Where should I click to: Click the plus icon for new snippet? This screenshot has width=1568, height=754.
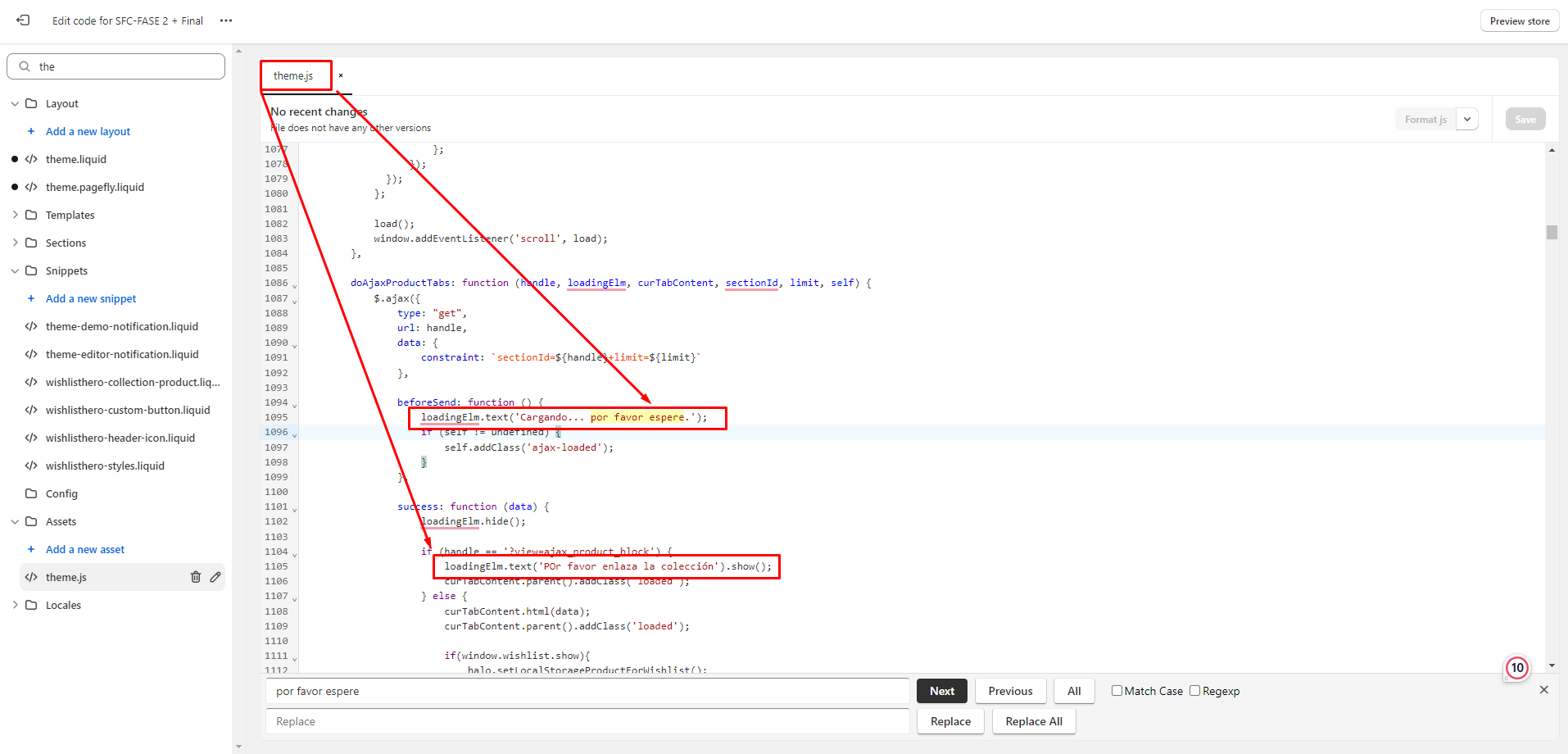point(31,298)
